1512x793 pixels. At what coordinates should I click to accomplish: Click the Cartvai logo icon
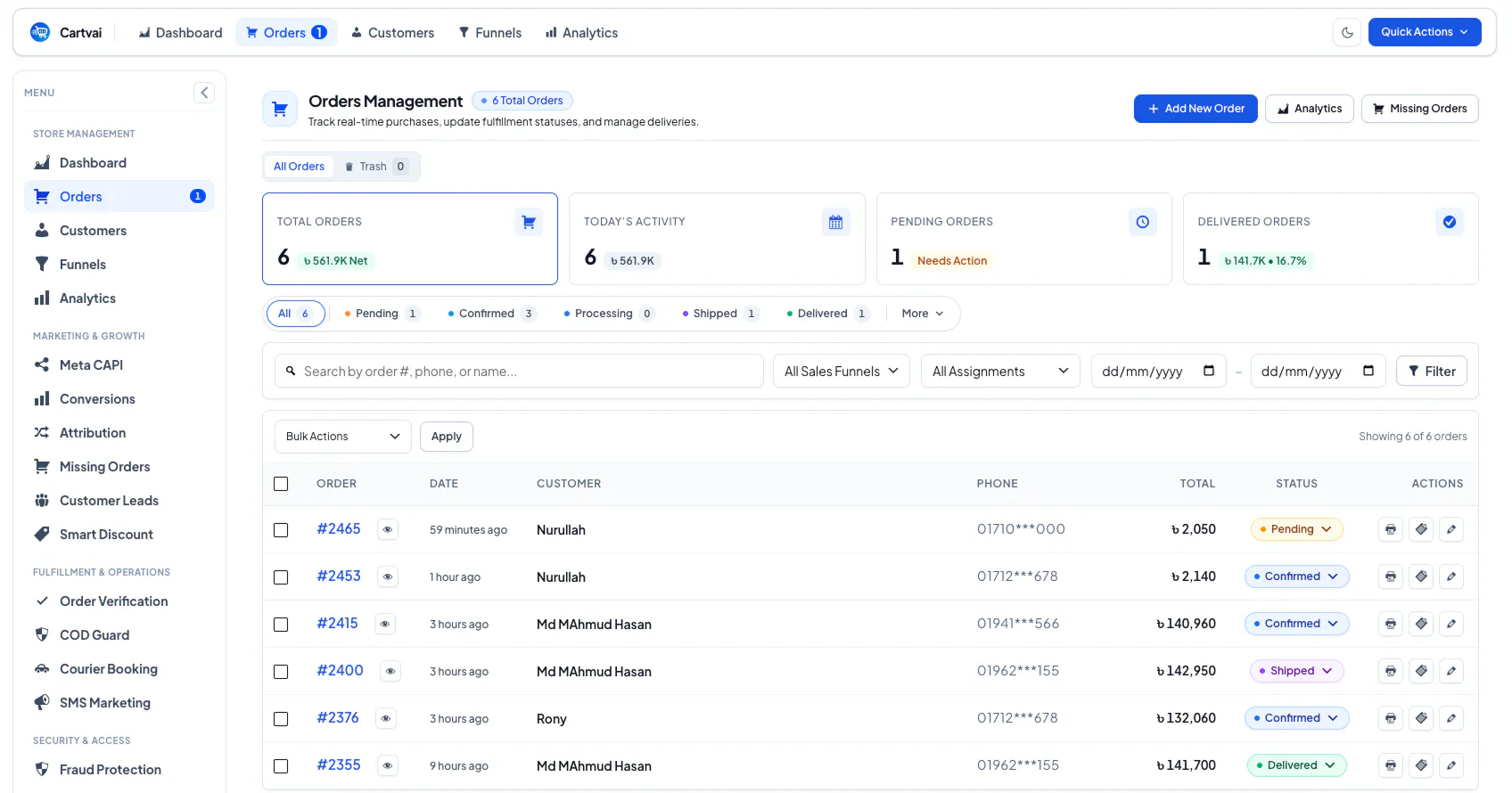click(40, 32)
